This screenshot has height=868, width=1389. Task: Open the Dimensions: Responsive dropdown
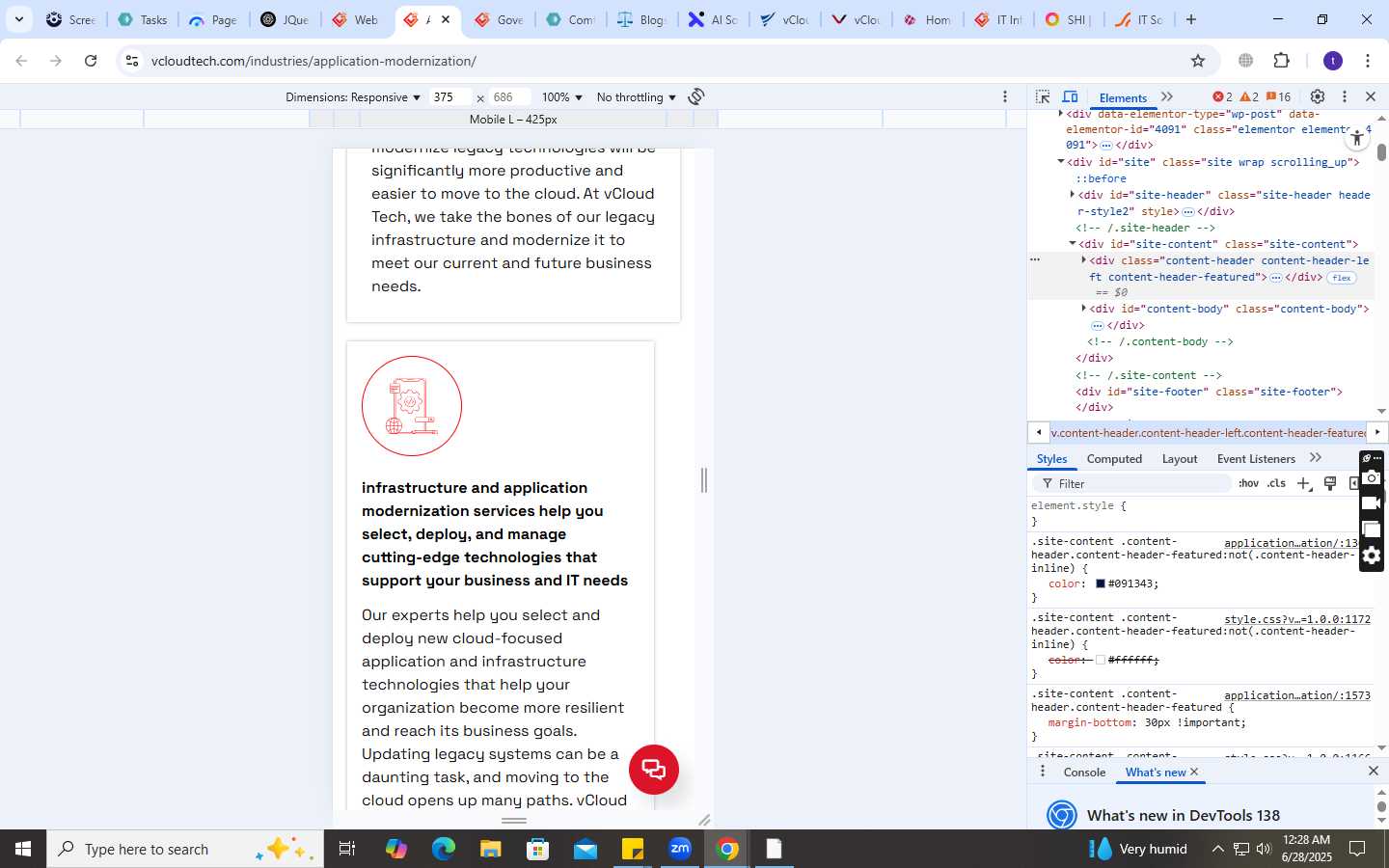pos(353,97)
